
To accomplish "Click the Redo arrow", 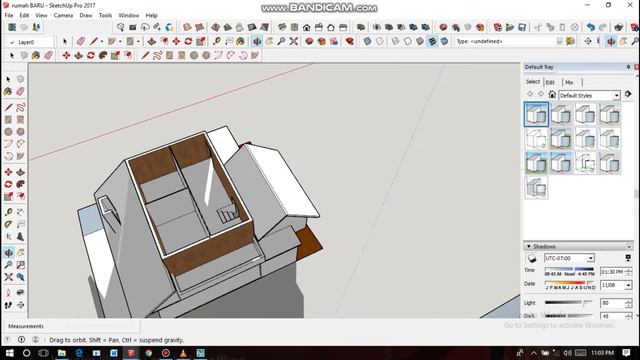I will 603,27.
